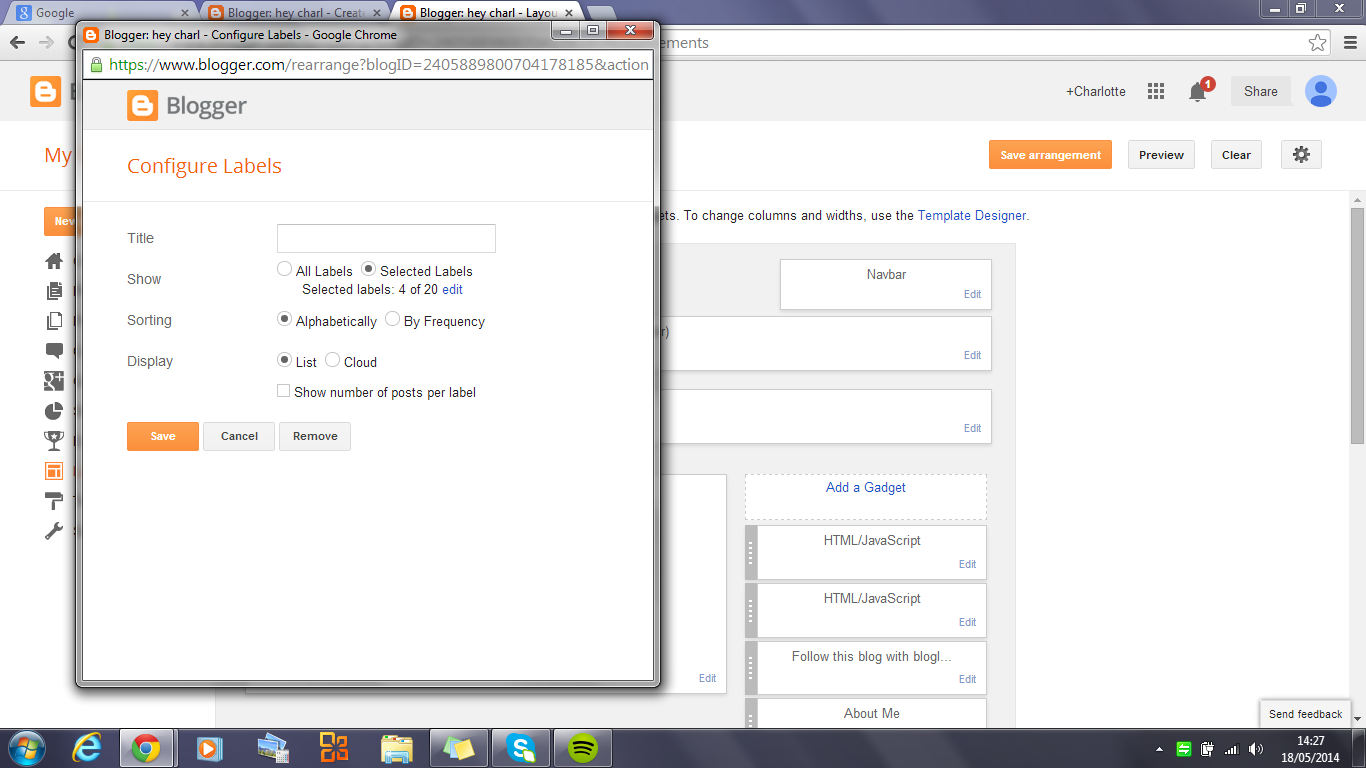Click the Share button

[1260, 91]
